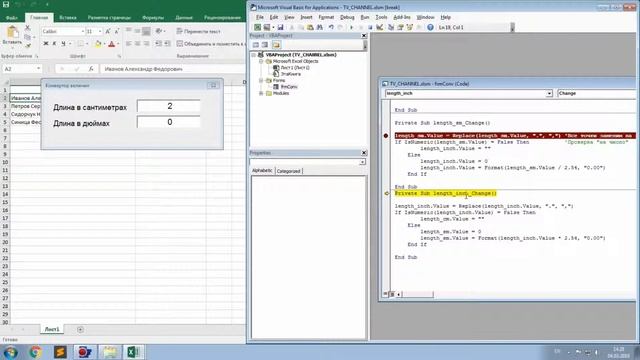The height and width of the screenshot is (360, 640).
Task: Toggle Full Module View button in code window
Action: [391, 294]
